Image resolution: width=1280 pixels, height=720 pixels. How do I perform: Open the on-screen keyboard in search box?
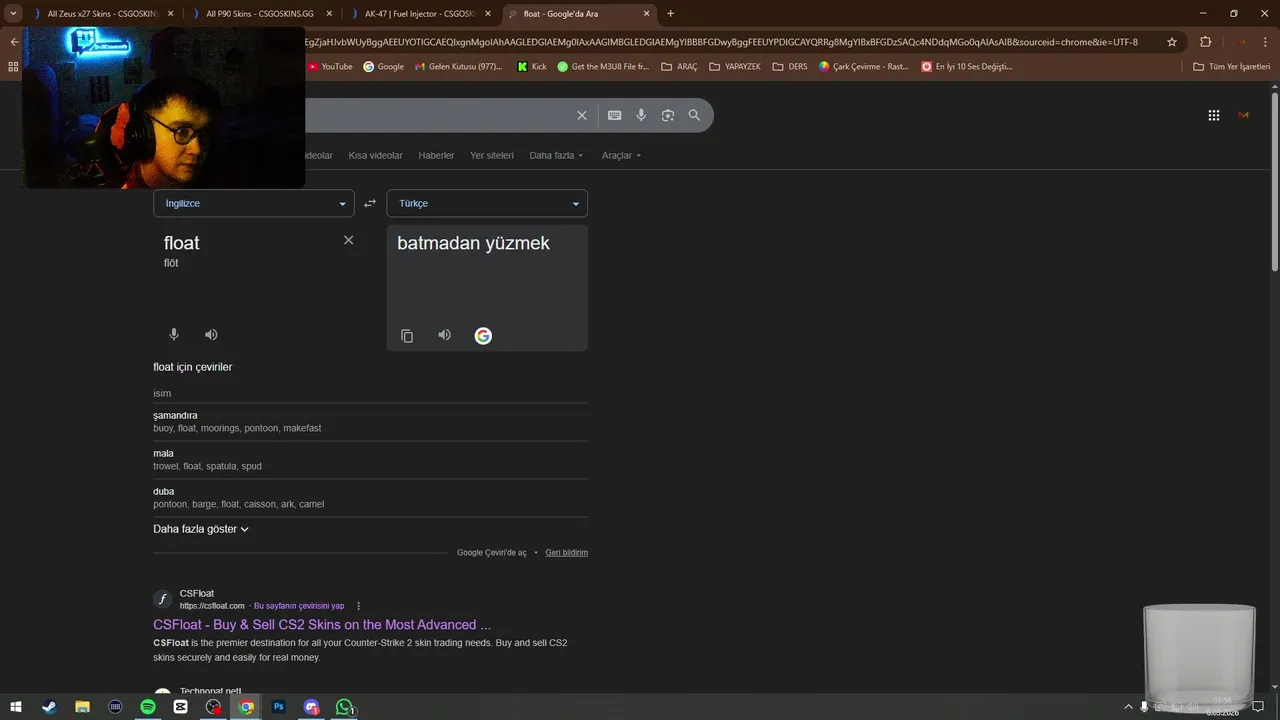(x=615, y=115)
